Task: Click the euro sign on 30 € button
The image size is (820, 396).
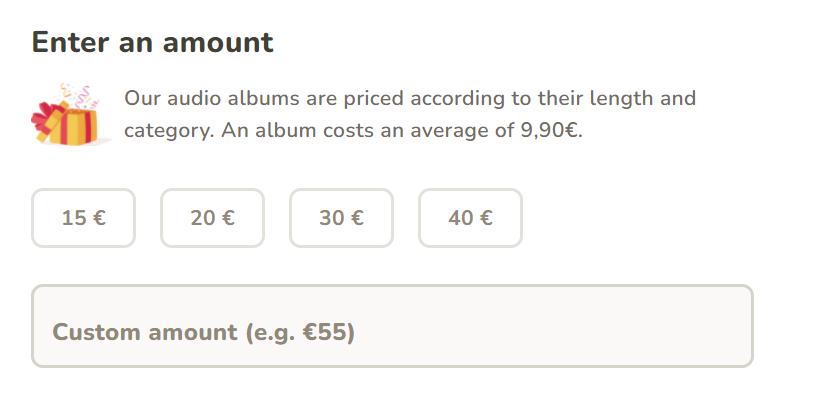Action: tap(357, 218)
